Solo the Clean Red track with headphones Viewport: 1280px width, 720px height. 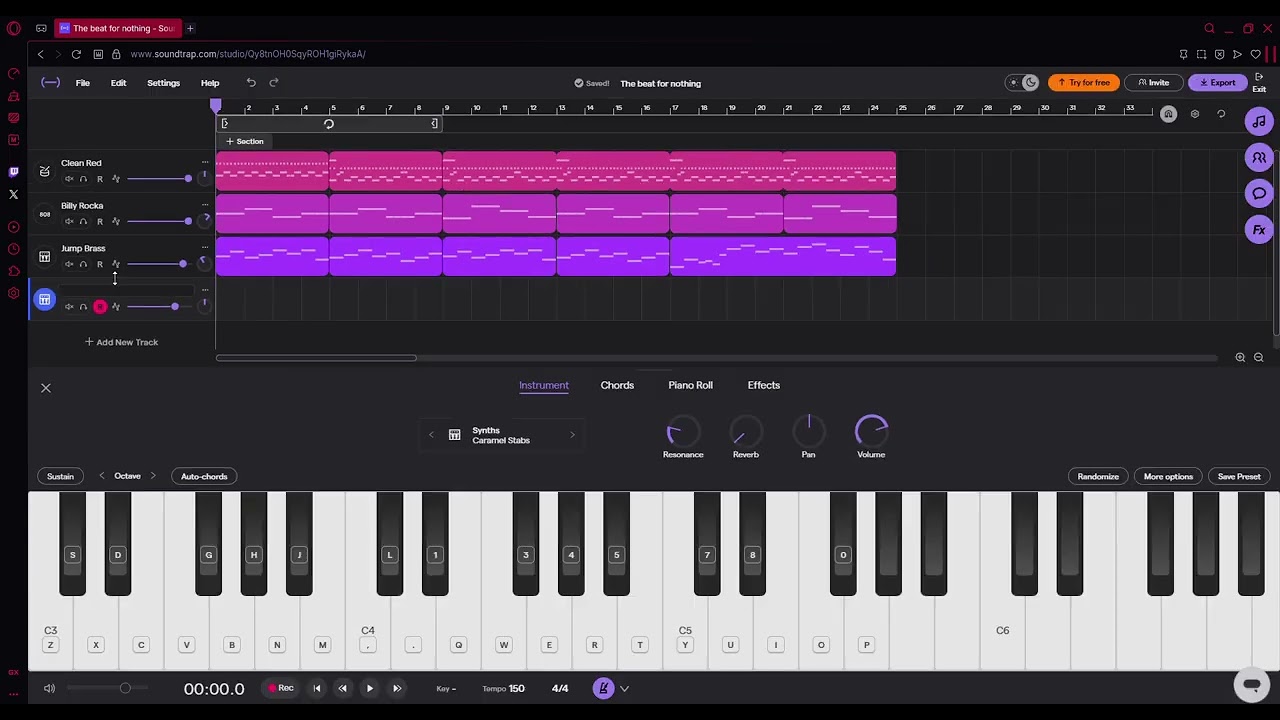coord(83,179)
